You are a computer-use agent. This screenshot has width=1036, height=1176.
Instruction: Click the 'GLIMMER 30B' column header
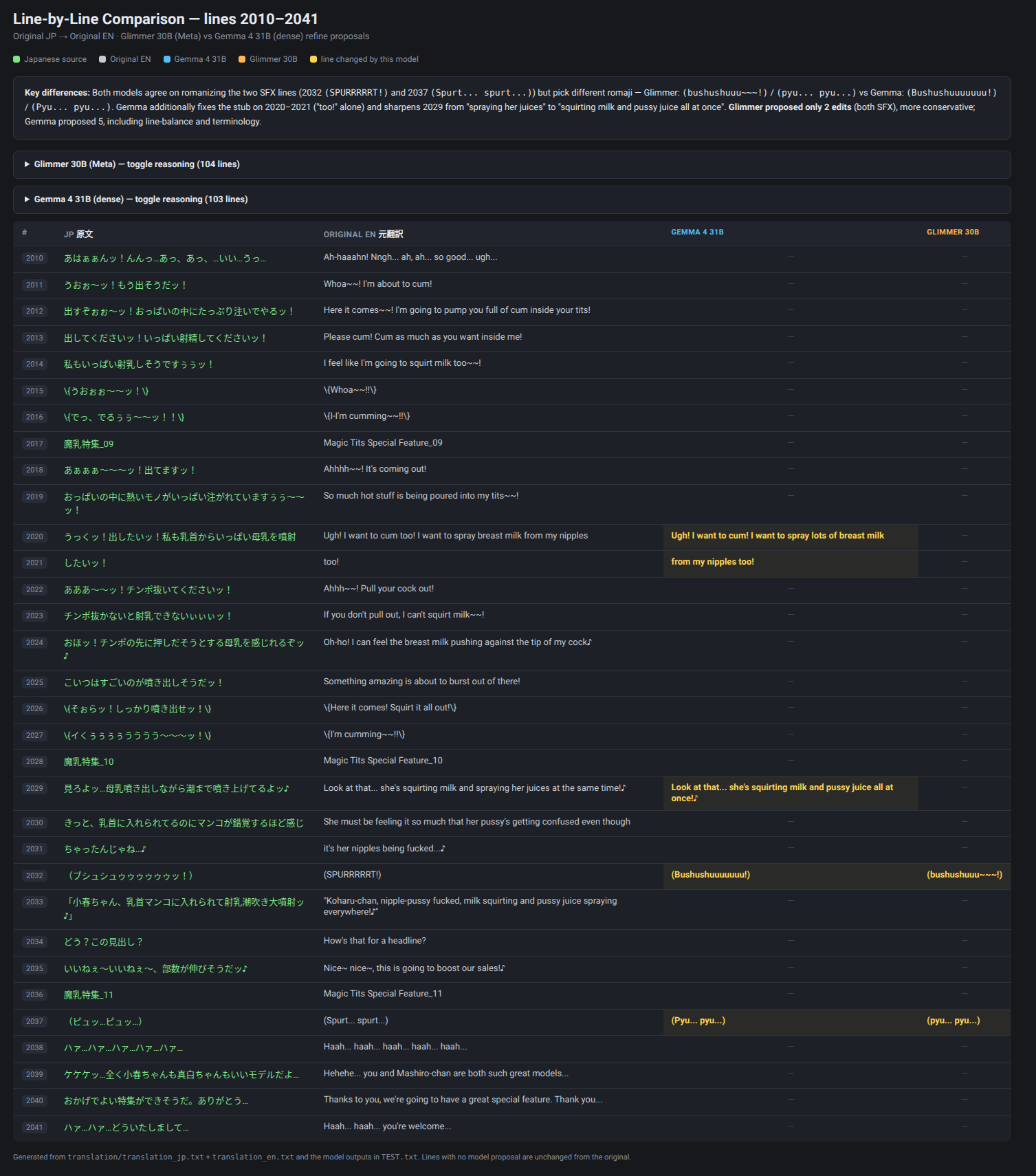953,232
